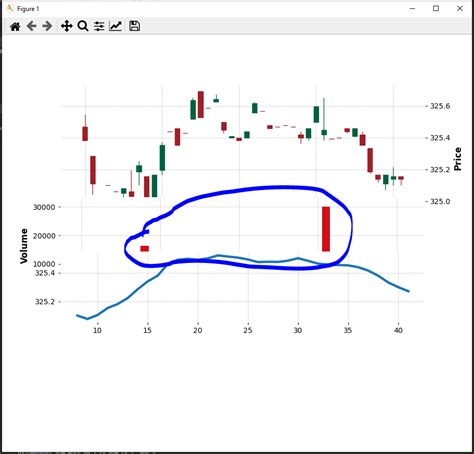Activate the Zoom to rectangle magnifier
474x454 pixels.
point(83,26)
